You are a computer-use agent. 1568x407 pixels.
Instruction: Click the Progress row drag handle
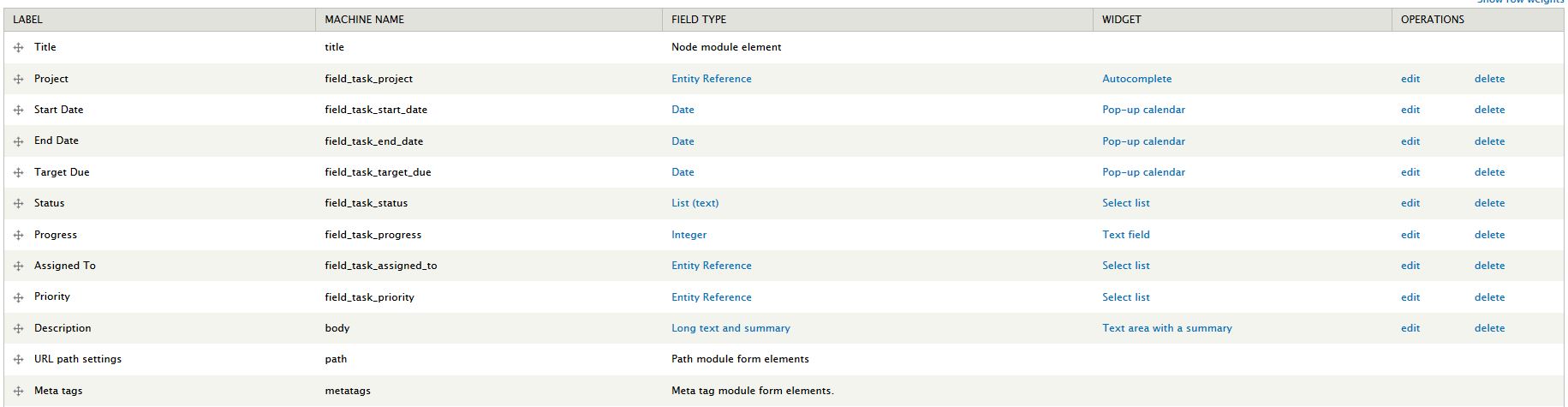19,235
